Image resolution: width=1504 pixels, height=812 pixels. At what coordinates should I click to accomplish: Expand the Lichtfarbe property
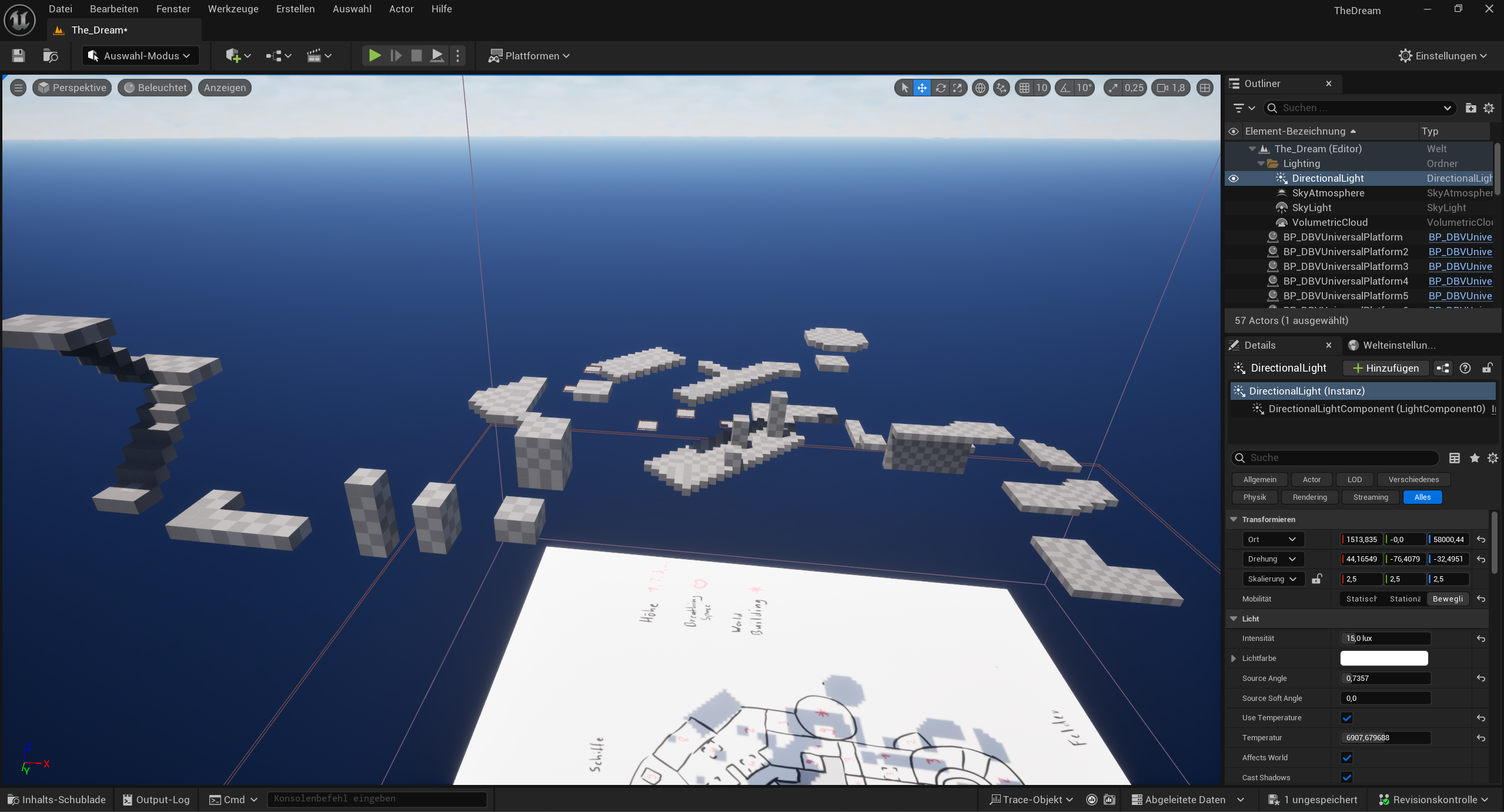pos(1234,659)
